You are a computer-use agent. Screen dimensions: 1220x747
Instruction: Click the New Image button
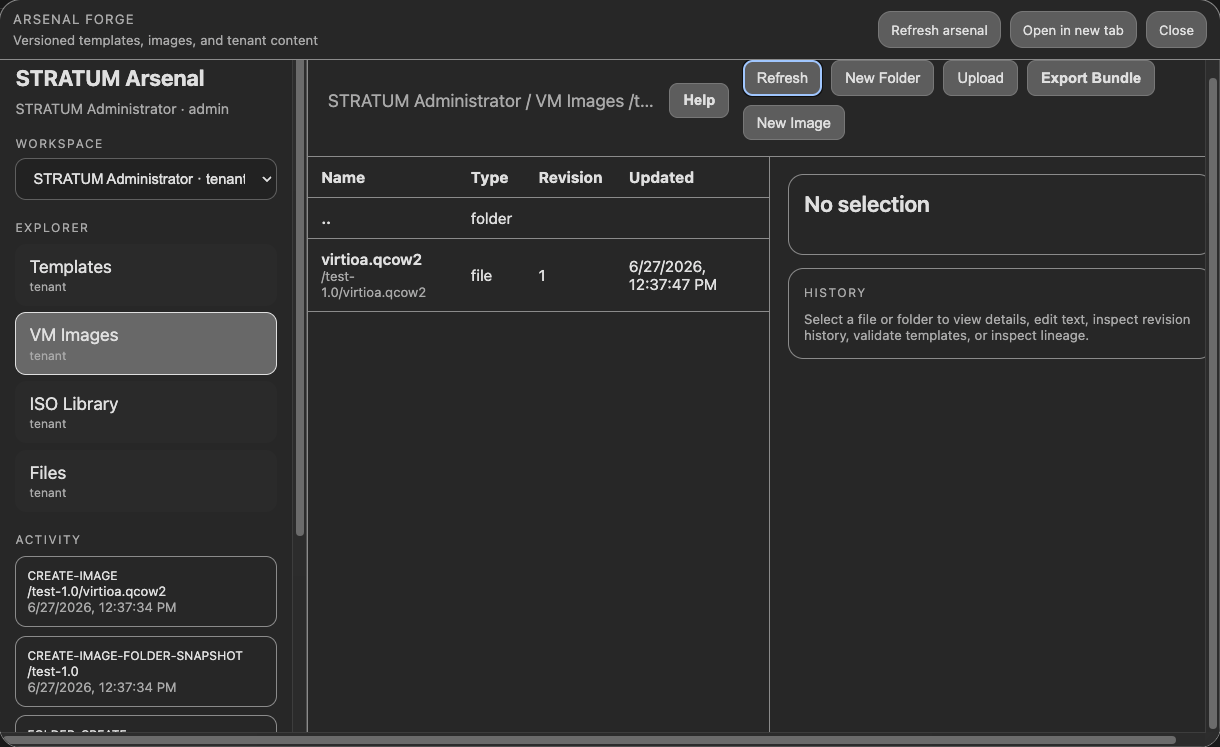(794, 123)
